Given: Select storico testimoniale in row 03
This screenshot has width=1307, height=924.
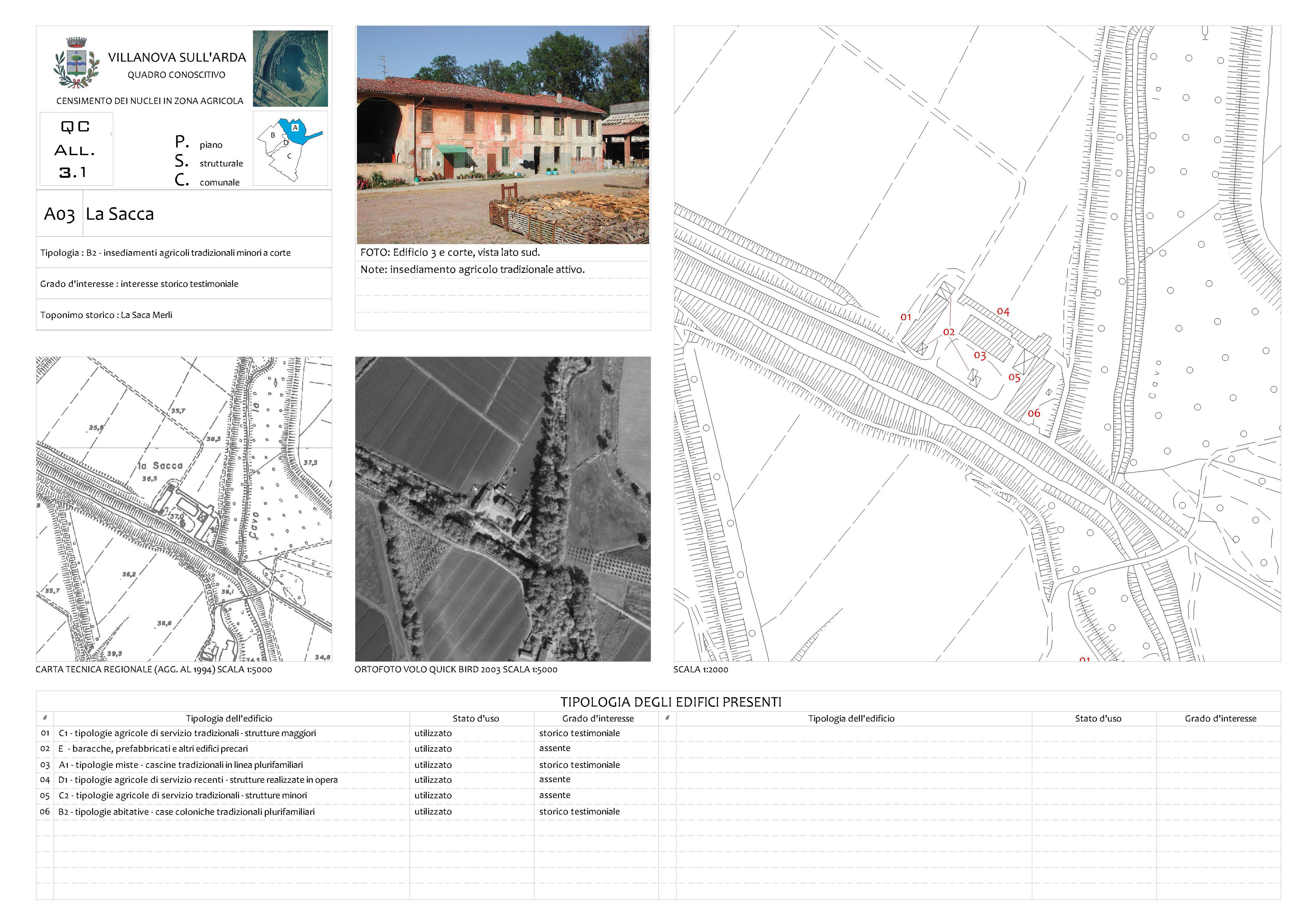Looking at the screenshot, I should 580,765.
